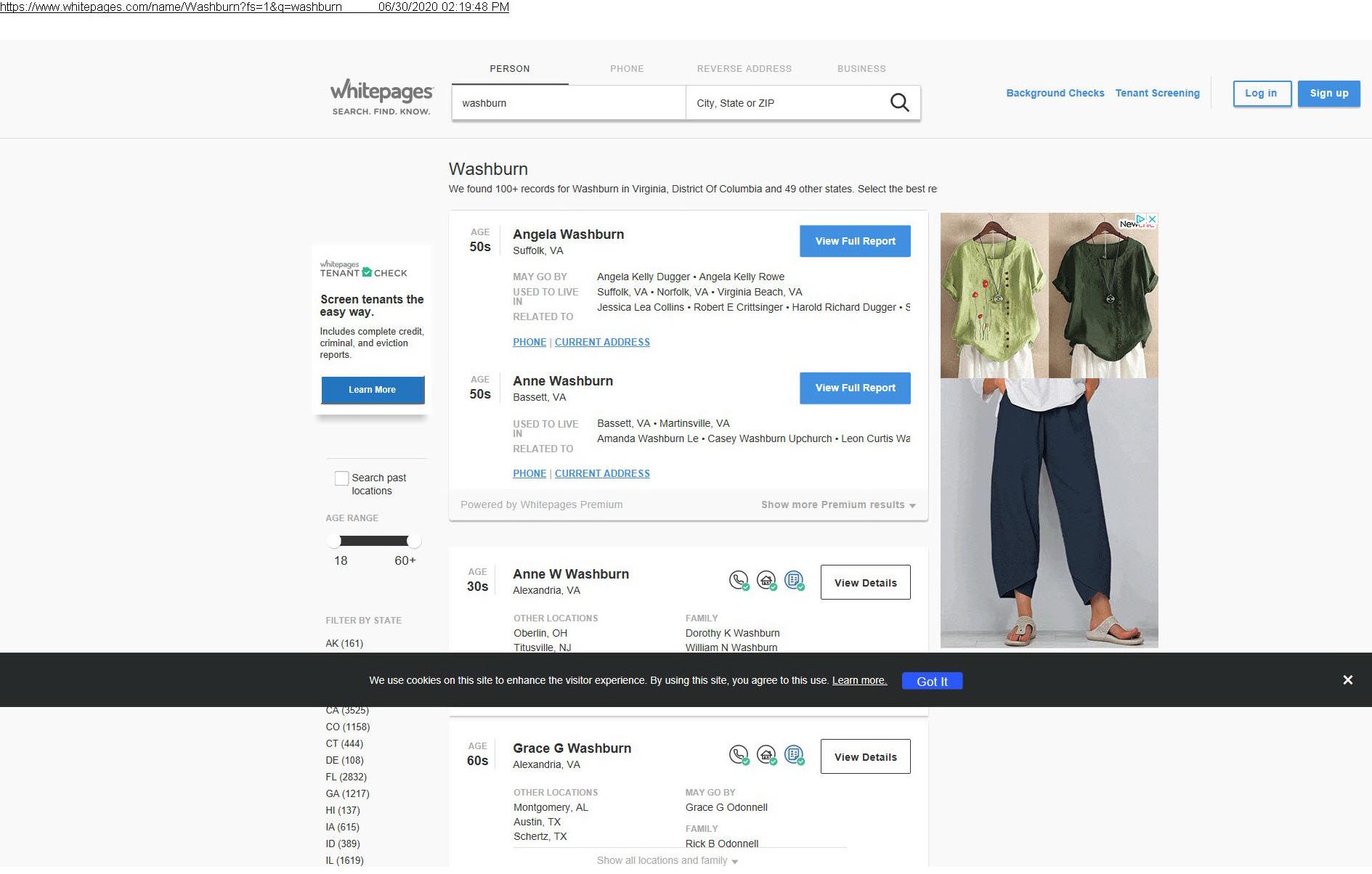Click the search magnifying glass icon
Viewport: 1372px width, 874px height.
coord(899,103)
